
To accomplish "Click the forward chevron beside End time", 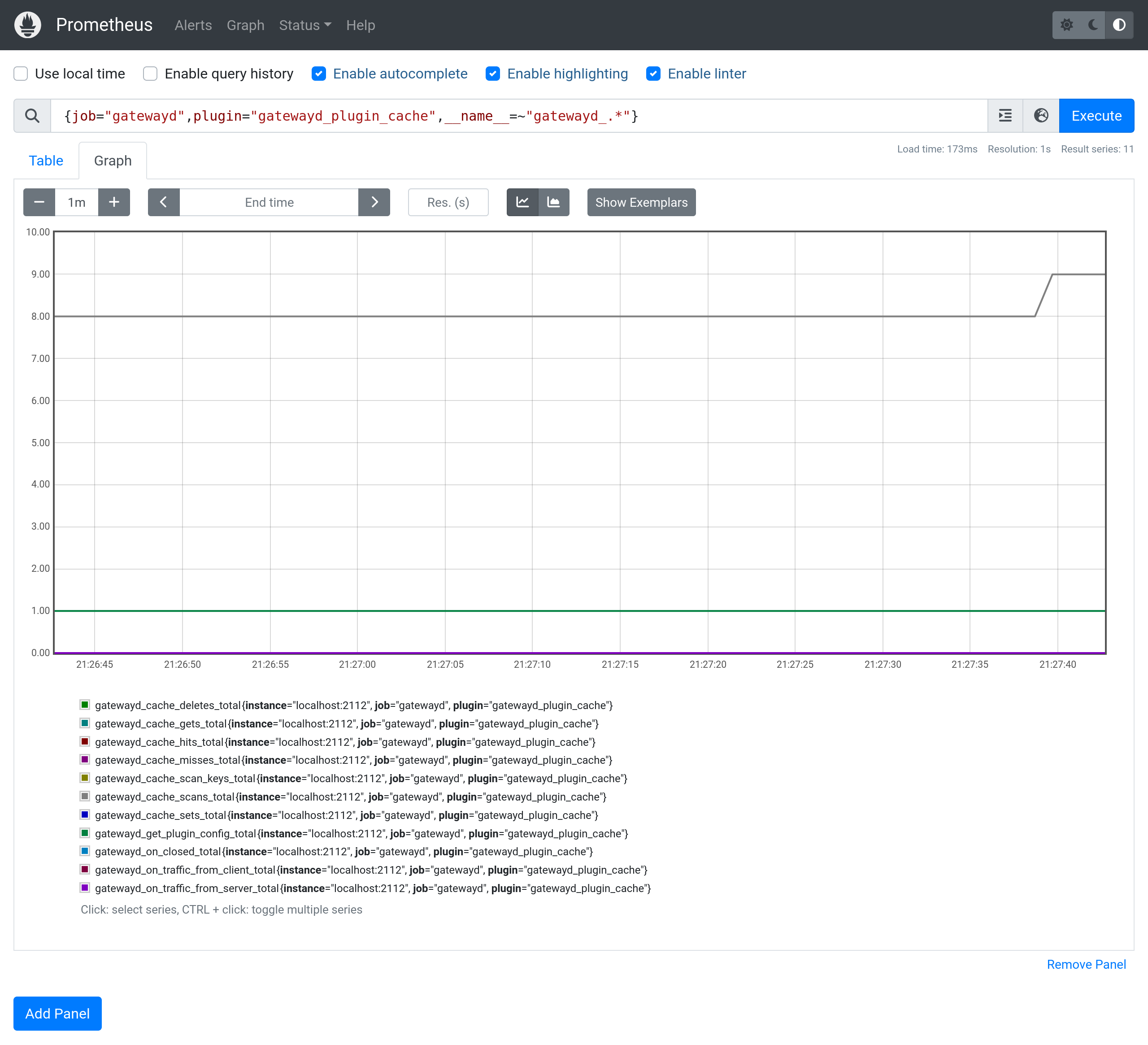I will pos(374,202).
